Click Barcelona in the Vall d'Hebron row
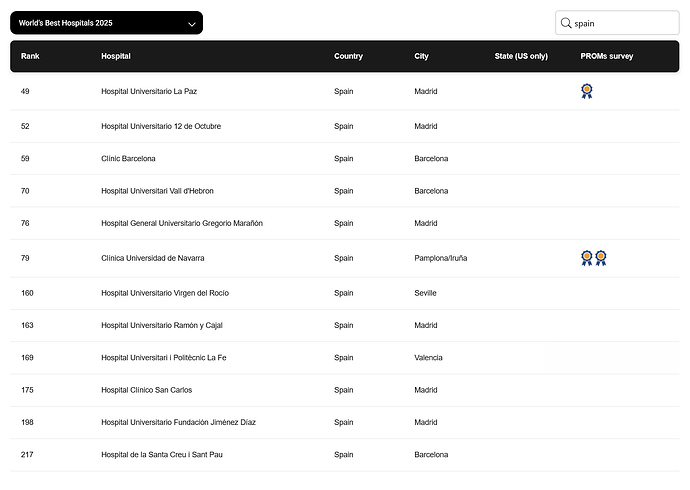Image resolution: width=690 pixels, height=490 pixels. point(431,191)
